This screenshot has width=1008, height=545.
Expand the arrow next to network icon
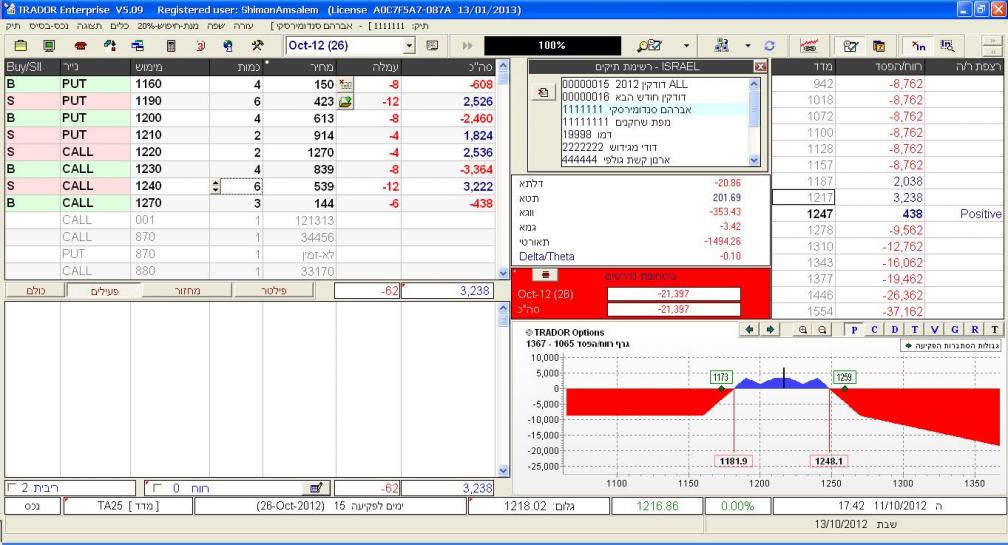tap(750, 46)
